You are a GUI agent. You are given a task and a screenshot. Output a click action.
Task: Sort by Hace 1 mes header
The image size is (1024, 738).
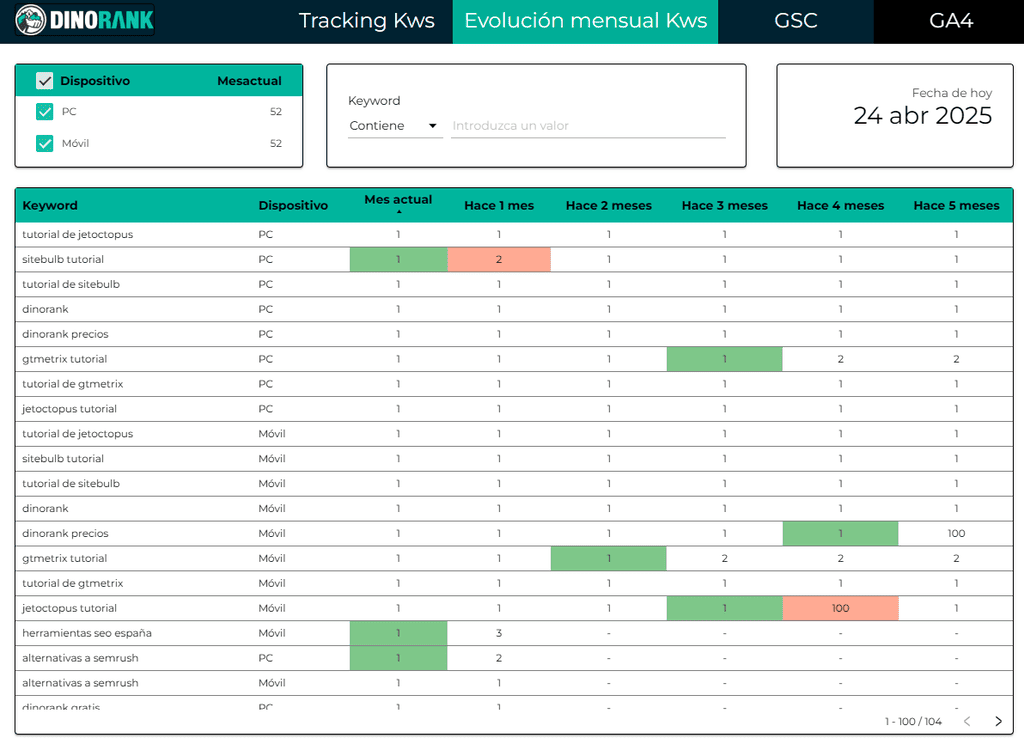(499, 205)
